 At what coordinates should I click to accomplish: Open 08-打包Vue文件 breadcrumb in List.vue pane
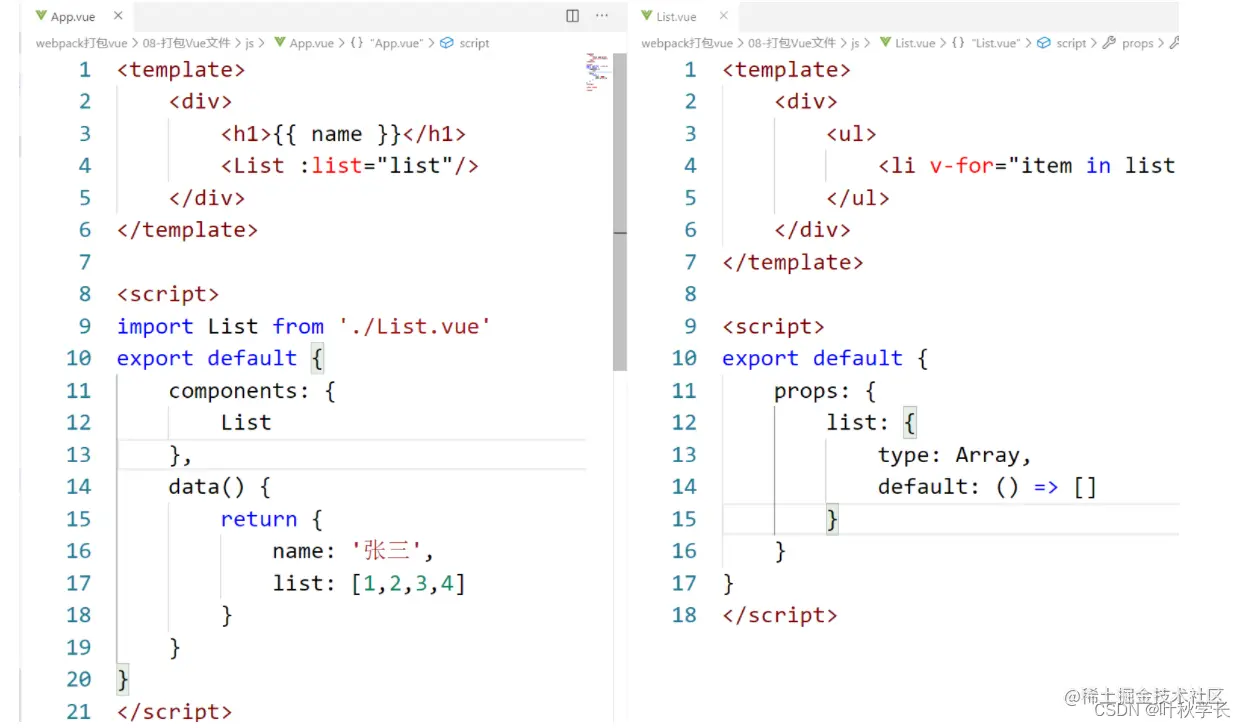[794, 43]
